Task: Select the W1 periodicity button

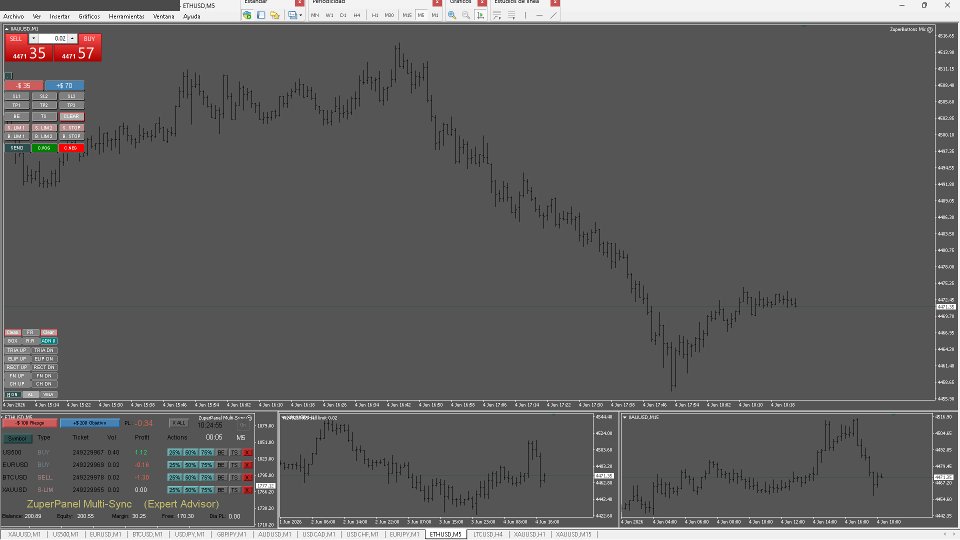Action: [x=329, y=15]
